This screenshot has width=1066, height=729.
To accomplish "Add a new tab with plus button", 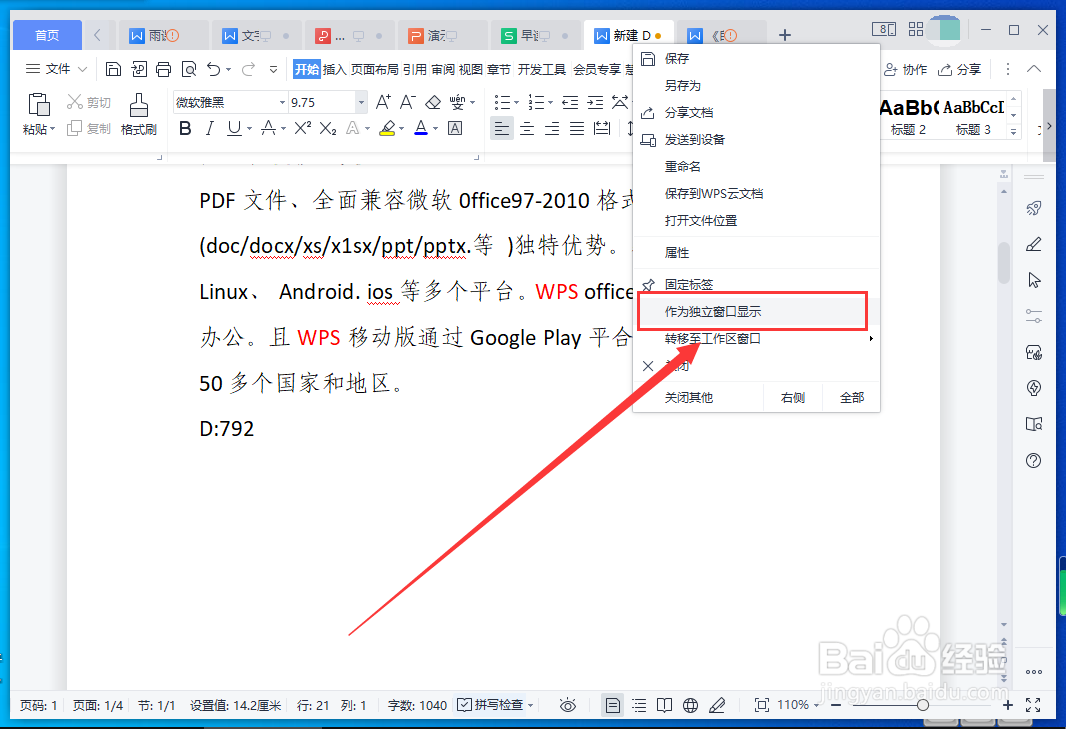I will click(x=785, y=35).
